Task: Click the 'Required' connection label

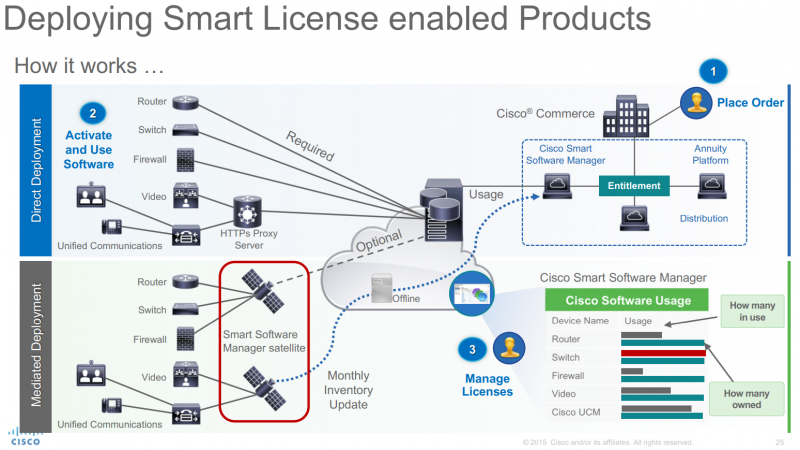Action: [310, 146]
